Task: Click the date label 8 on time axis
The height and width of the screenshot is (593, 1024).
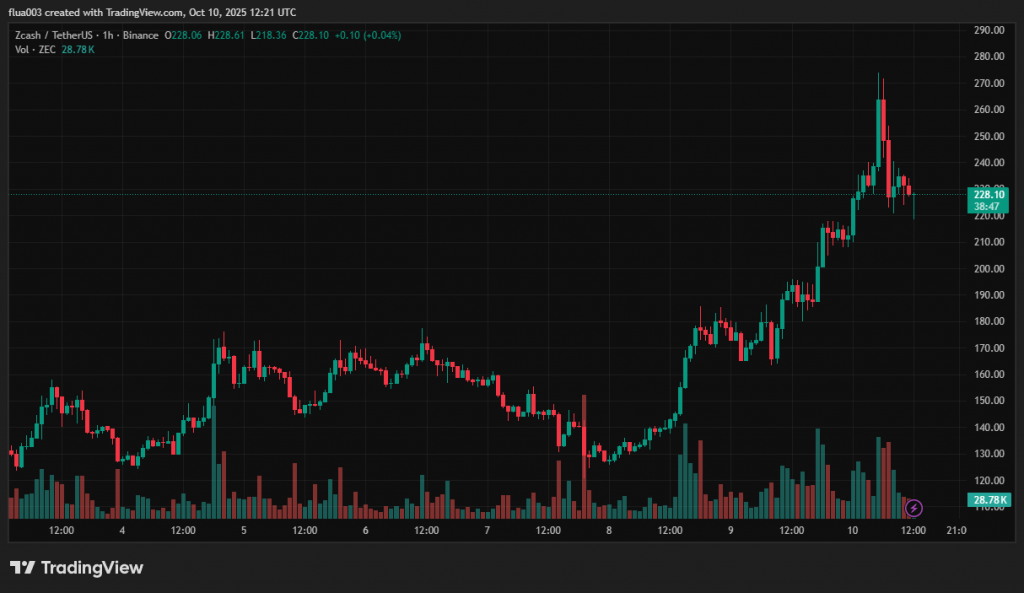Action: pyautogui.click(x=609, y=530)
